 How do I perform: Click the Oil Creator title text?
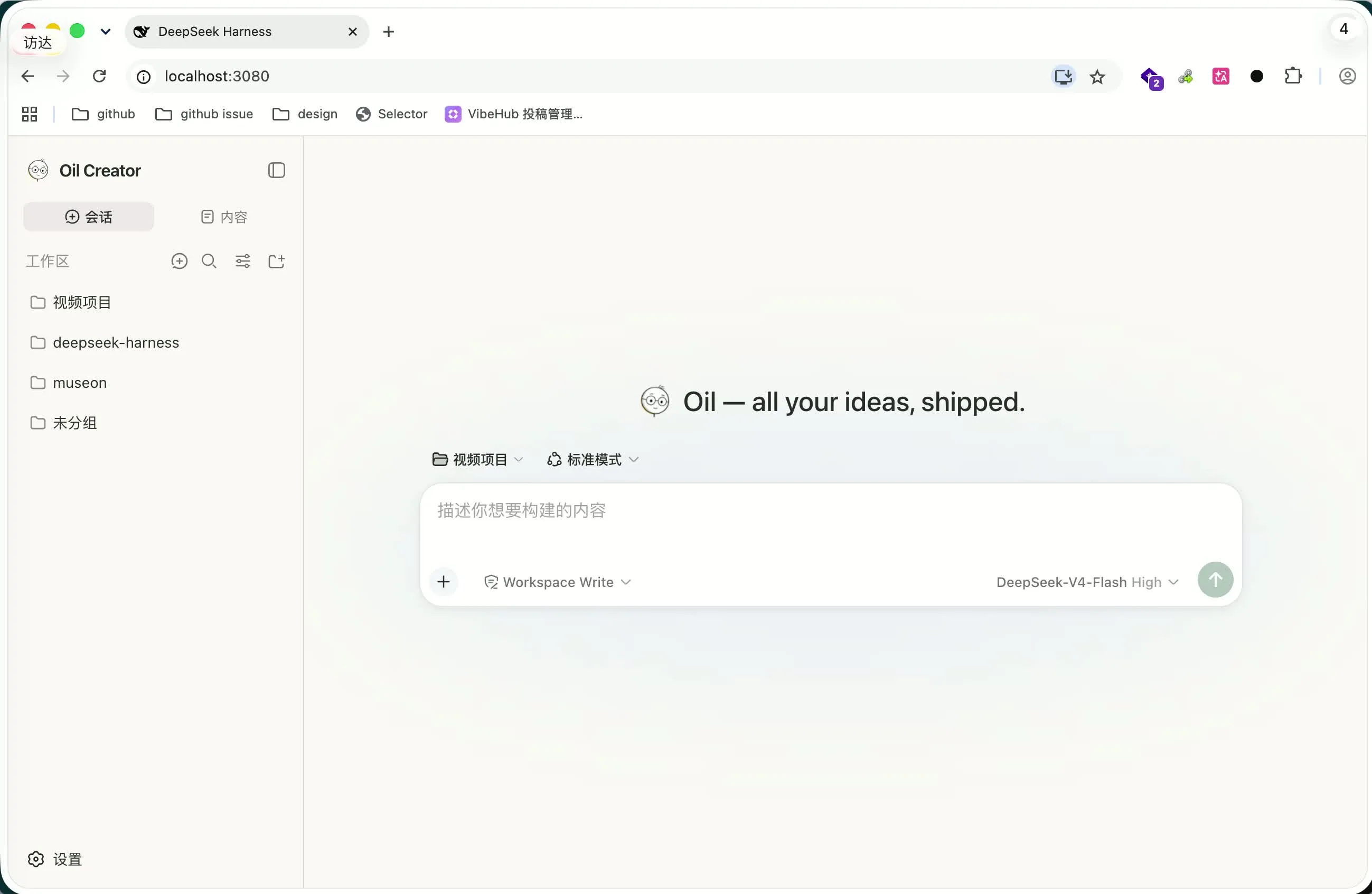tap(100, 171)
